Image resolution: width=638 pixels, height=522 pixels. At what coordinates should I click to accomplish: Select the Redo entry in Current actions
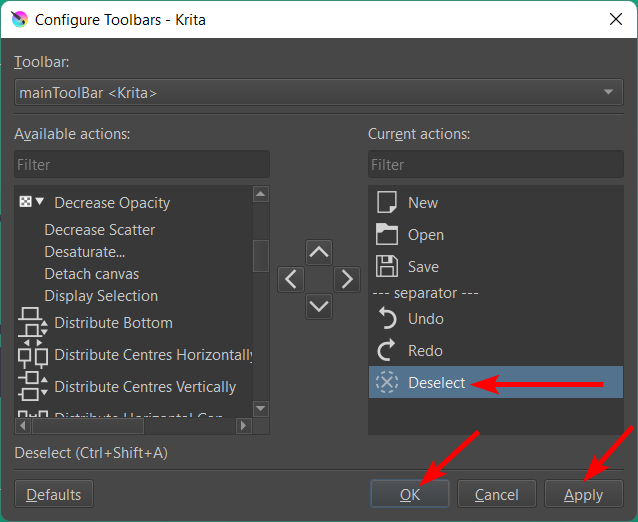point(496,350)
